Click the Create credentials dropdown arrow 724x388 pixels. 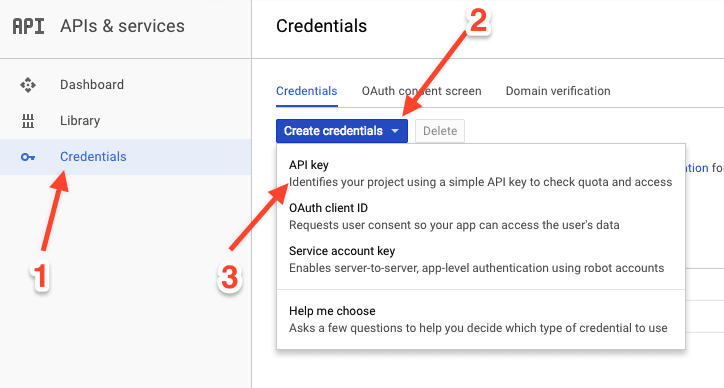tap(395, 131)
